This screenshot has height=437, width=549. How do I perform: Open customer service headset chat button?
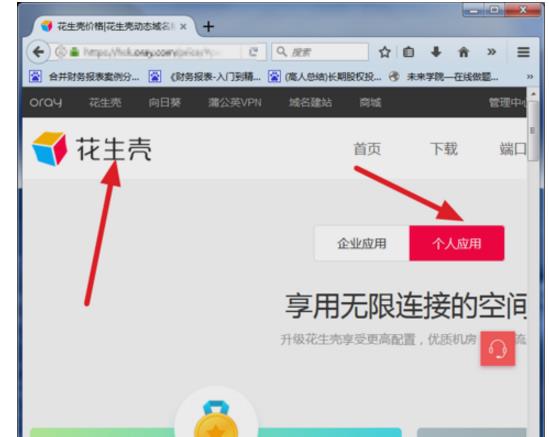[x=498, y=348]
